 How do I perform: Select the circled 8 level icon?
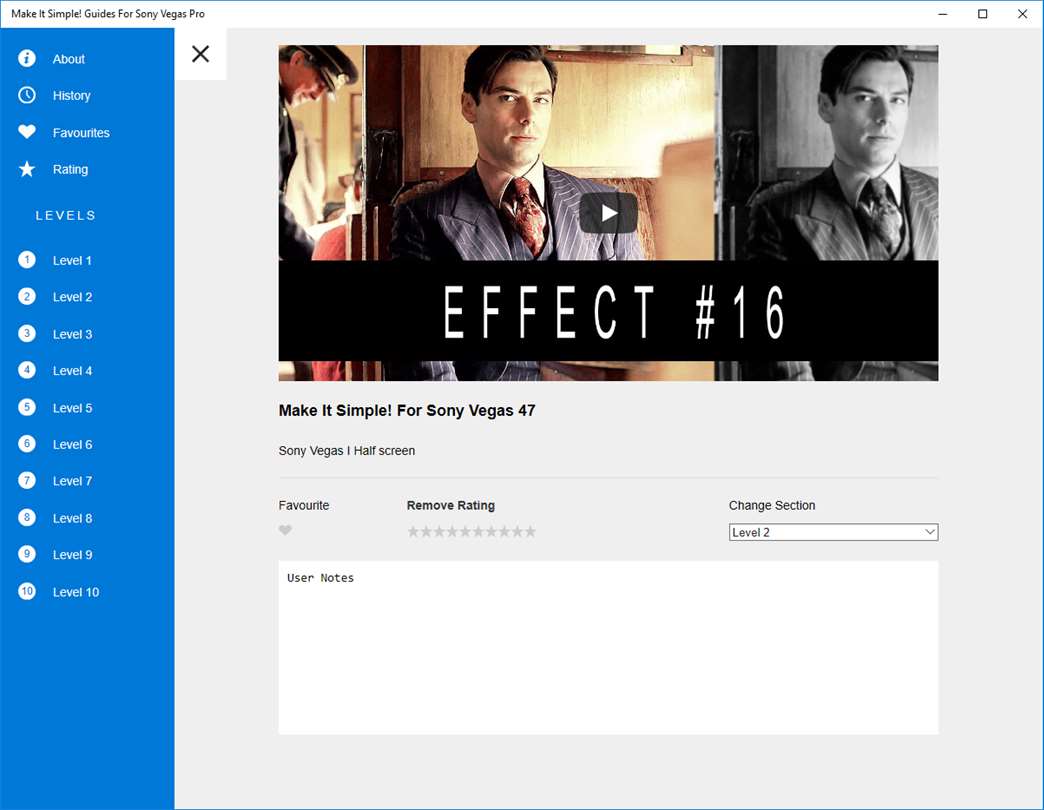pyautogui.click(x=27, y=518)
